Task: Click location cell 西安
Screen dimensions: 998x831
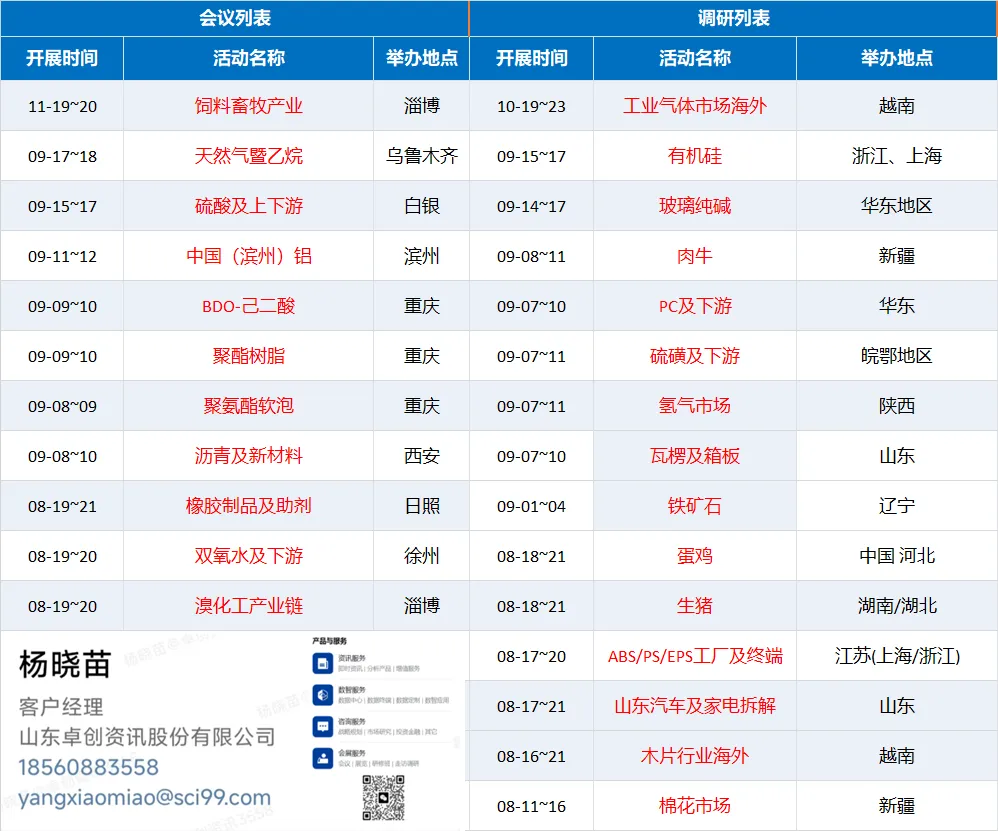Action: pyautogui.click(x=421, y=456)
